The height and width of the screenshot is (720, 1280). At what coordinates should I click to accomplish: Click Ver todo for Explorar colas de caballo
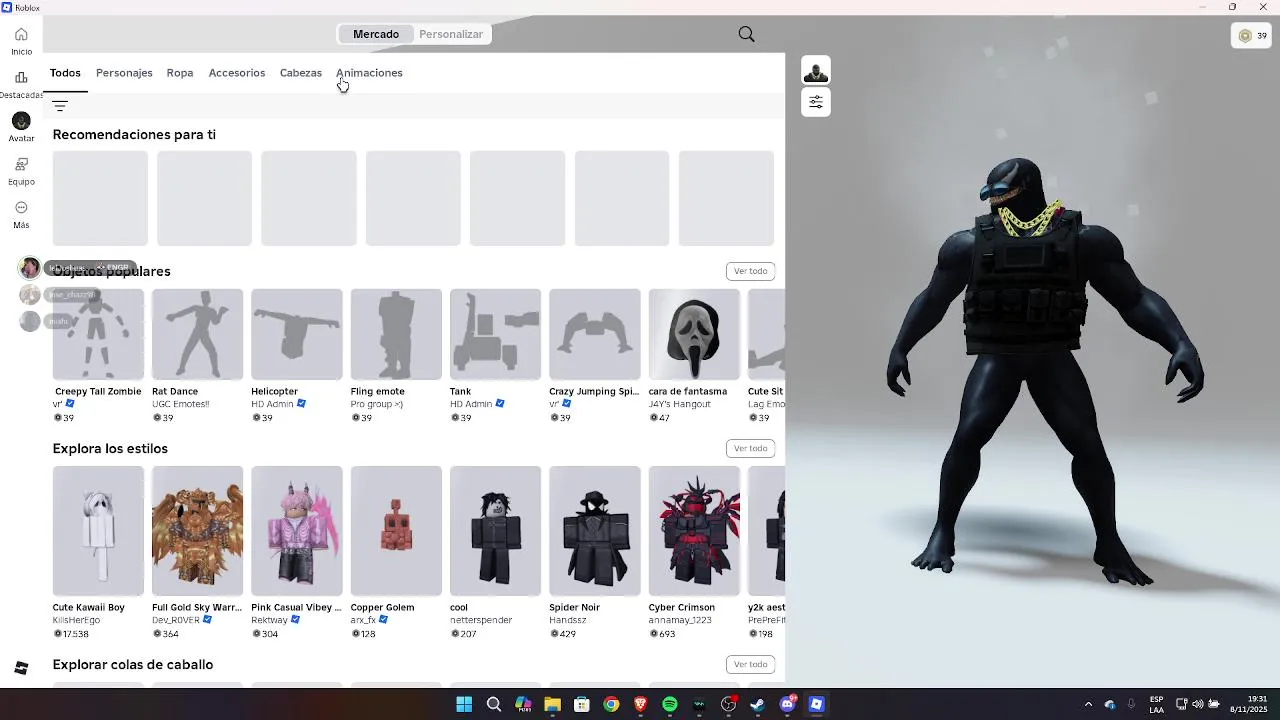pyautogui.click(x=750, y=664)
